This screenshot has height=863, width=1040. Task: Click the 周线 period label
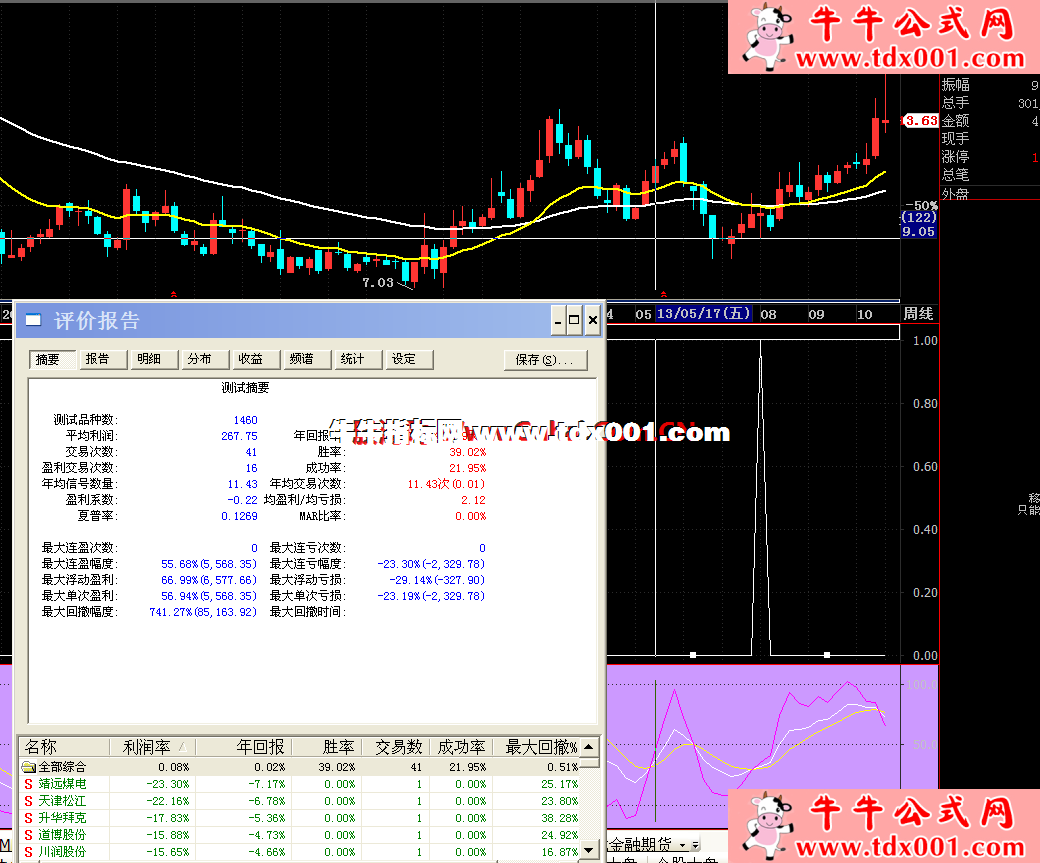[x=919, y=314]
